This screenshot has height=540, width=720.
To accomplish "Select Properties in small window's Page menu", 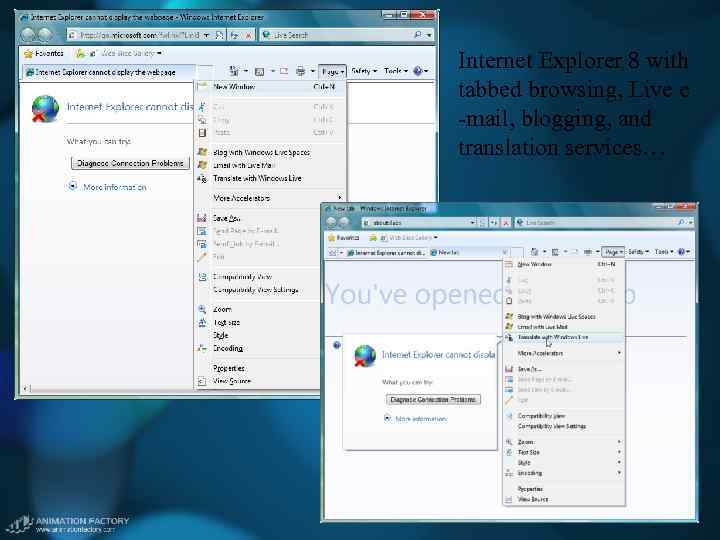I will pyautogui.click(x=564, y=489).
